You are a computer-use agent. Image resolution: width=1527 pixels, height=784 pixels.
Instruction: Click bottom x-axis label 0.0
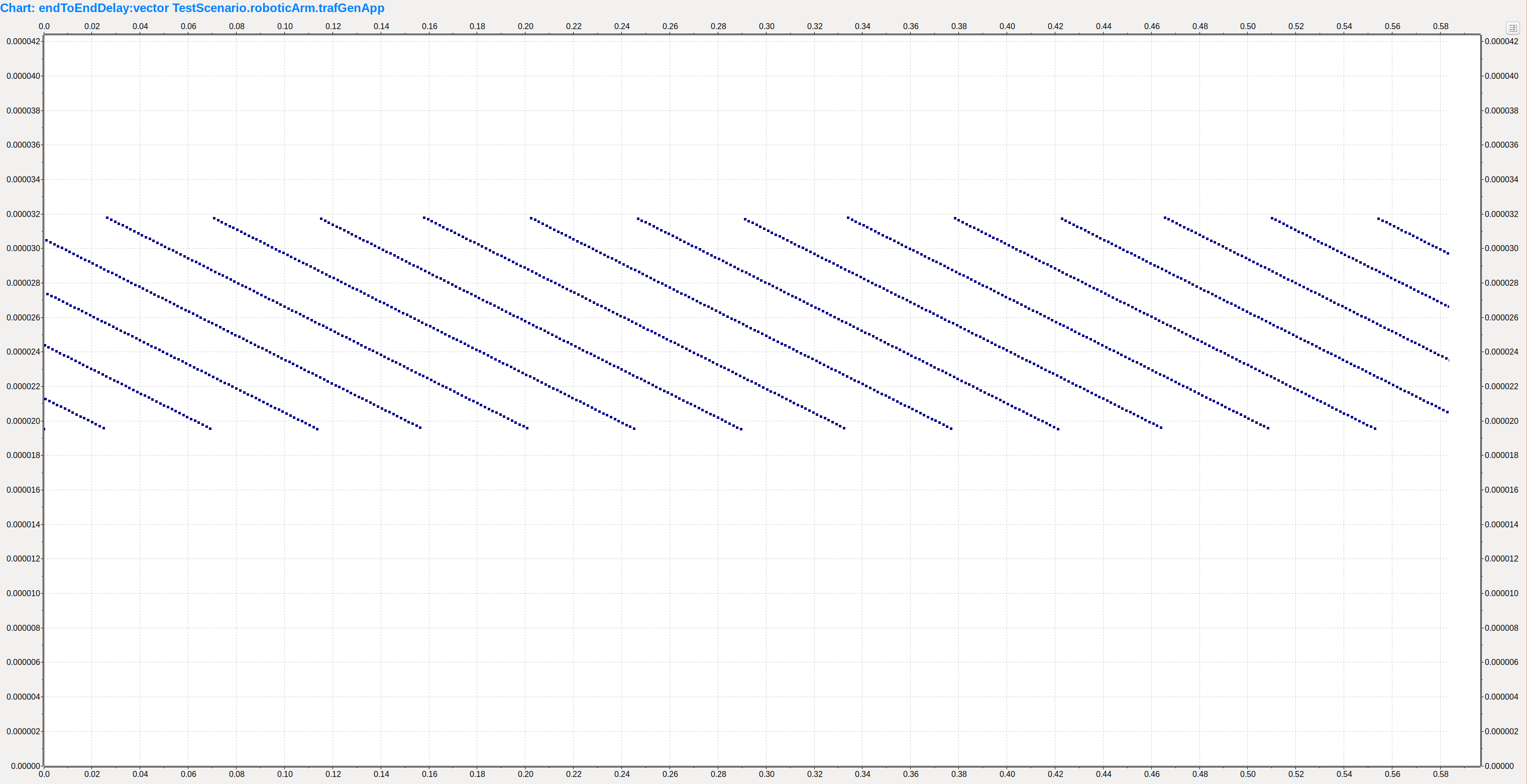coord(44,774)
